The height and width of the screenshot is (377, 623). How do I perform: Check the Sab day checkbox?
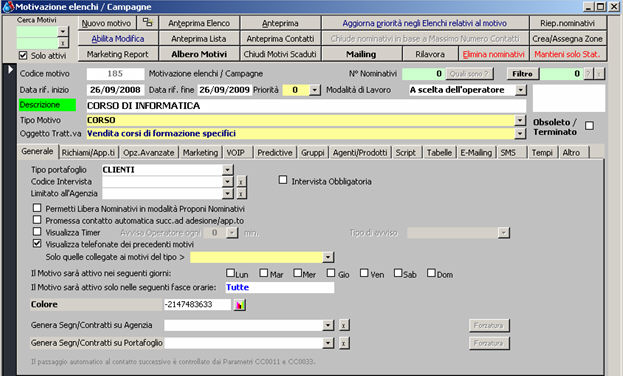[398, 273]
